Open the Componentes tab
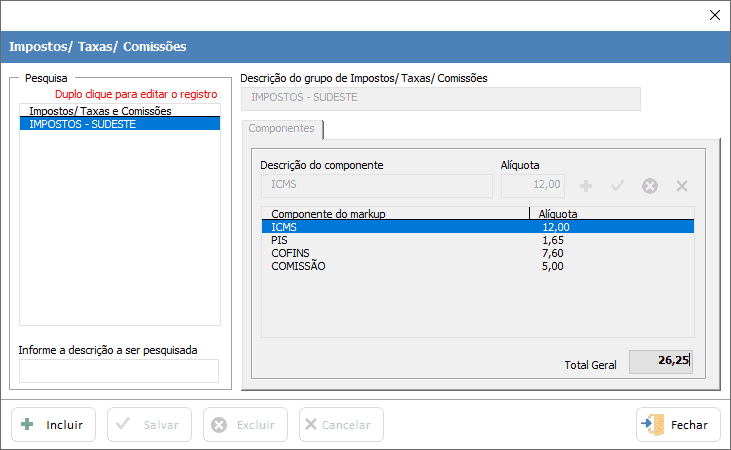This screenshot has height=450, width=731. click(282, 128)
